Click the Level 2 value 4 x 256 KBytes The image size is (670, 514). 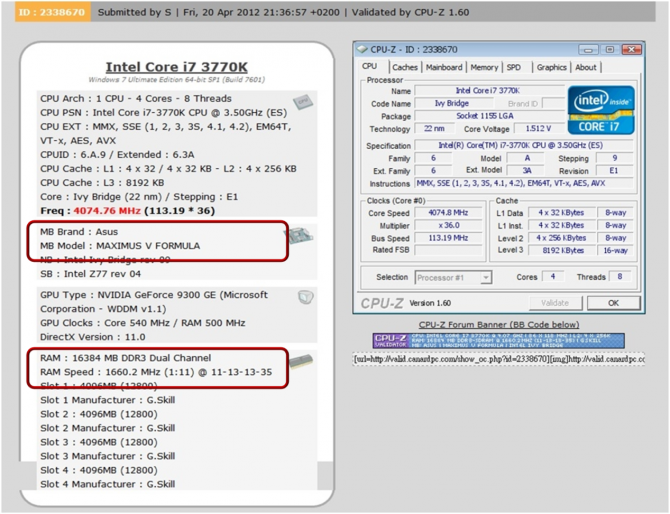point(561,238)
